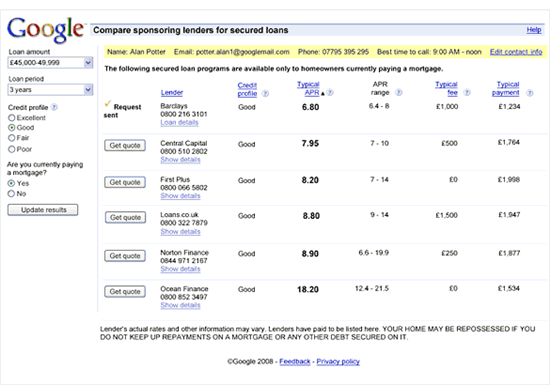This screenshot has width=550, height=385.
Task: Sort table by Typical APR header
Action: (309, 88)
